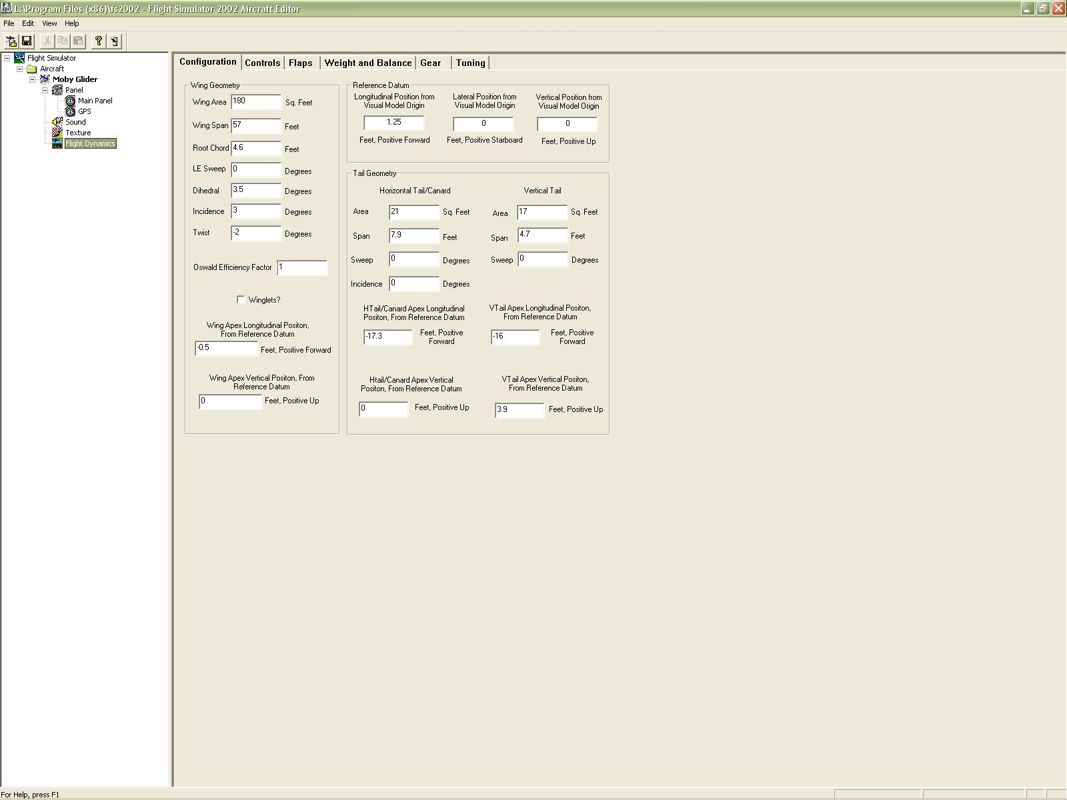Open the Flaps tab
The width and height of the screenshot is (1067, 800).
300,63
